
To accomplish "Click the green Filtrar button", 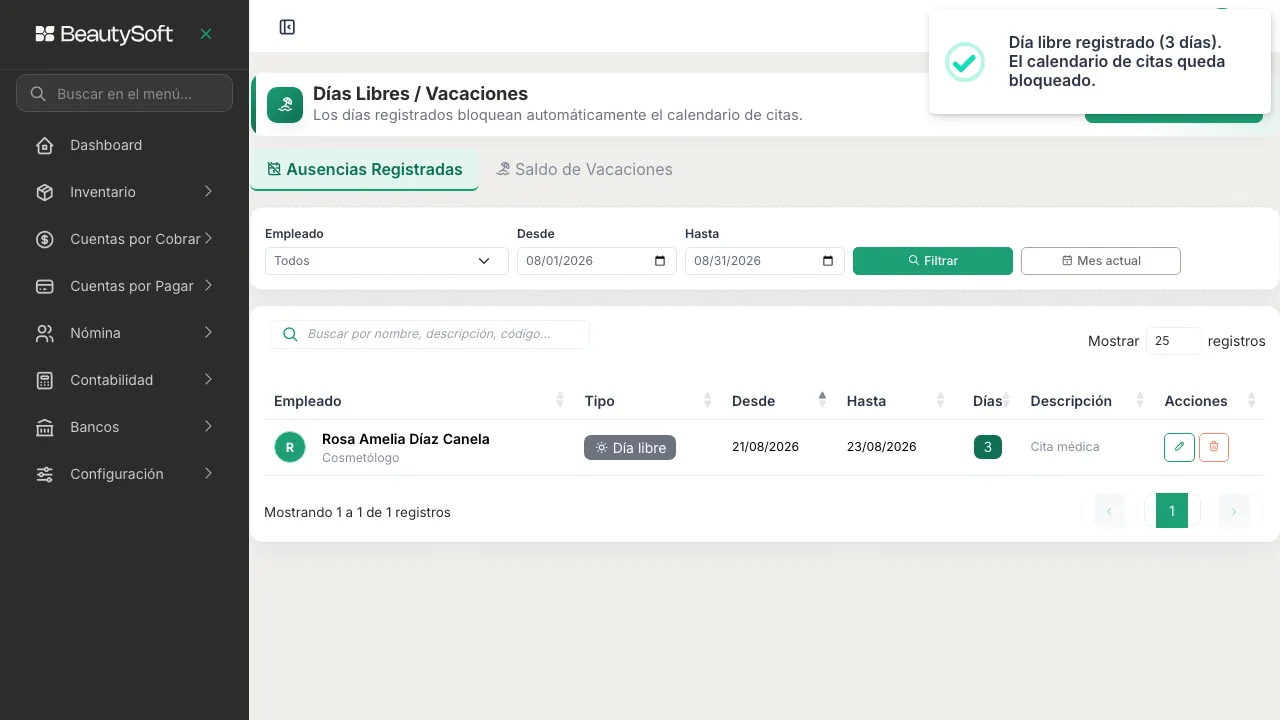I will (x=933, y=261).
